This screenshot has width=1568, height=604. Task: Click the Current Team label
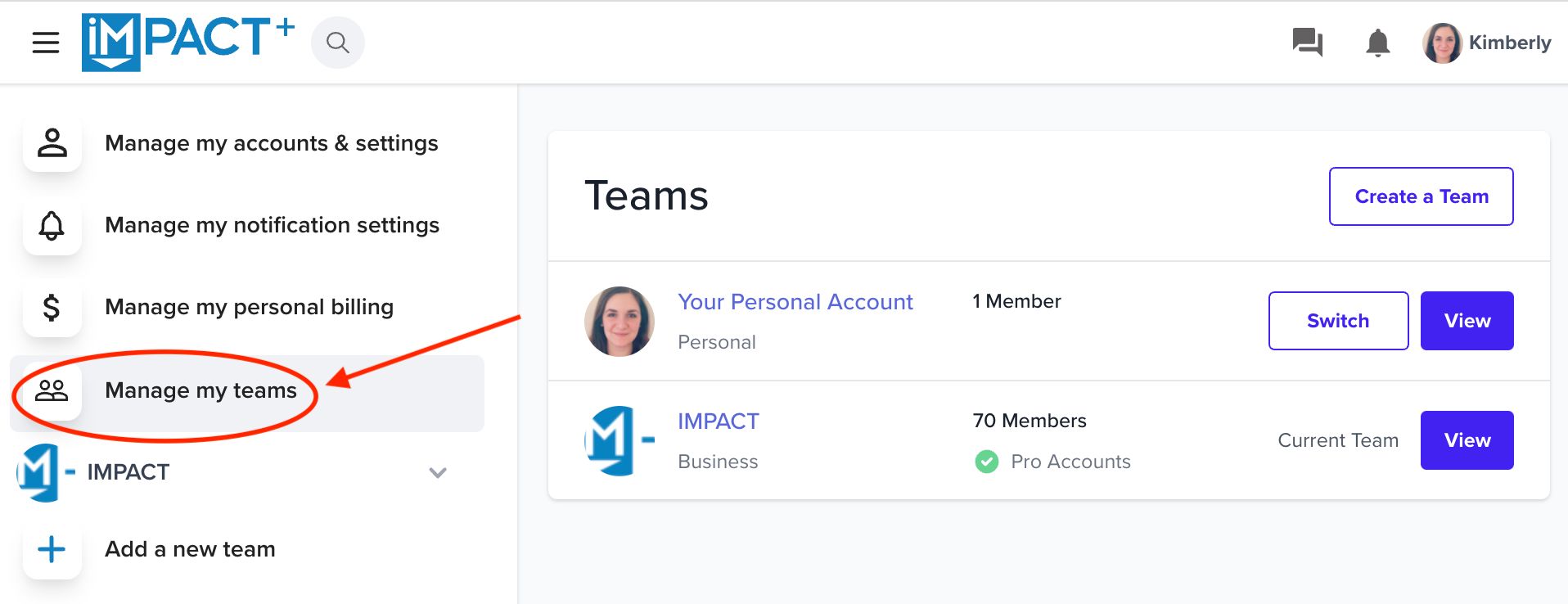[1338, 440]
